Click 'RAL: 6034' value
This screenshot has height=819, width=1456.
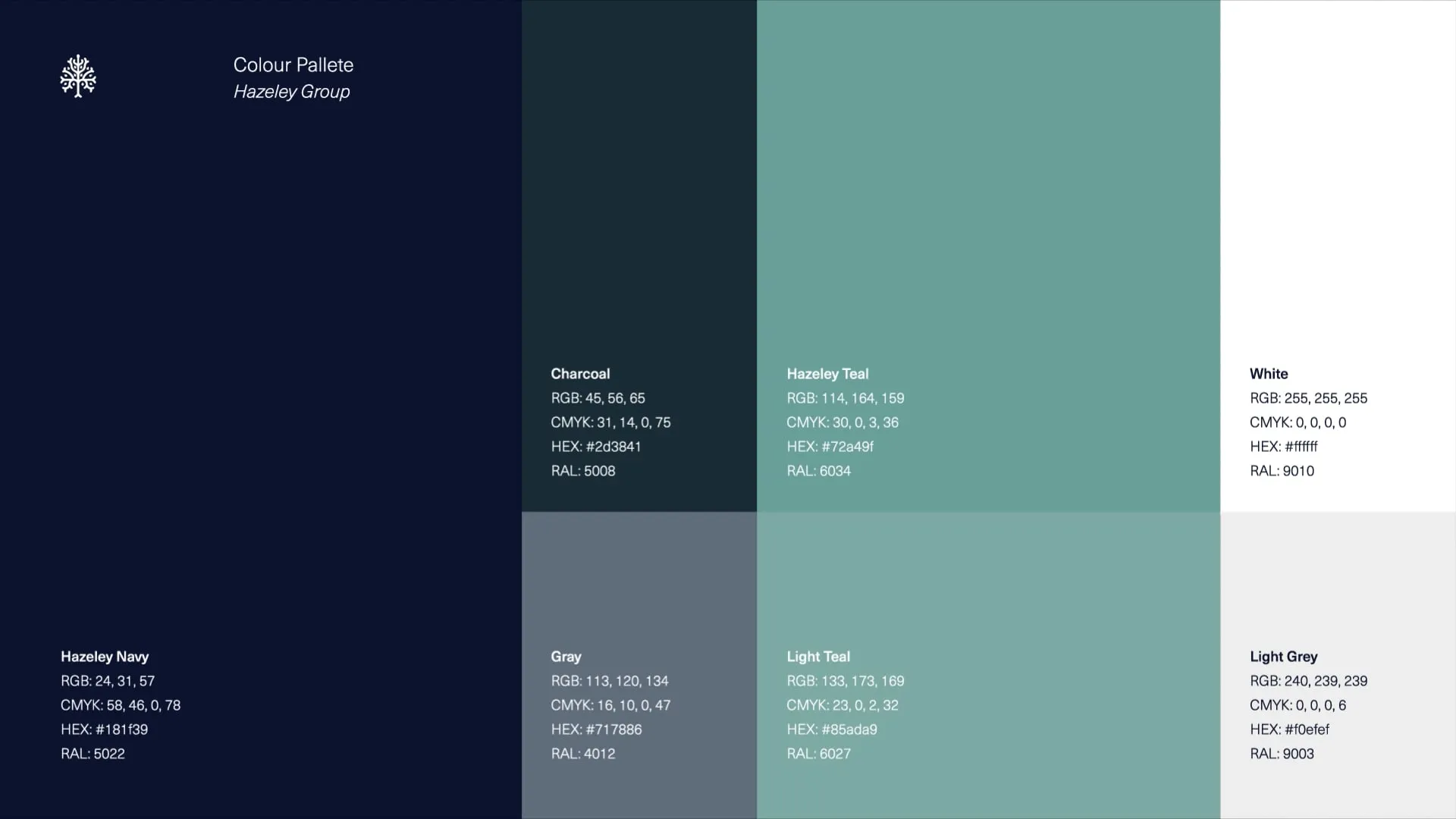819,471
